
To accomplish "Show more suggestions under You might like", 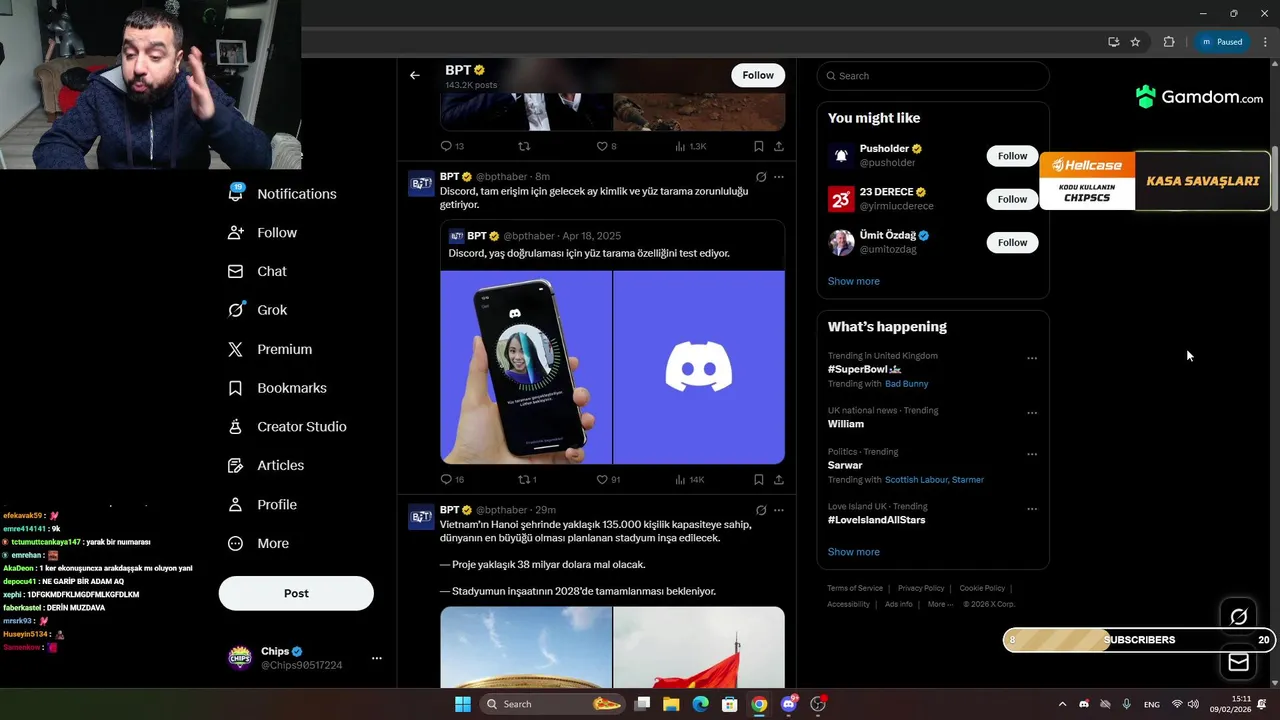I will pos(854,281).
